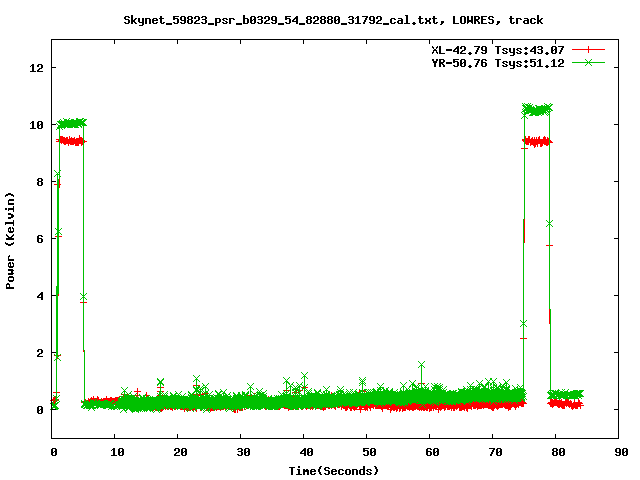Select the YR-50.76 Tsys:51.12 legend entry
This screenshot has width=640, height=480.
(x=498, y=63)
